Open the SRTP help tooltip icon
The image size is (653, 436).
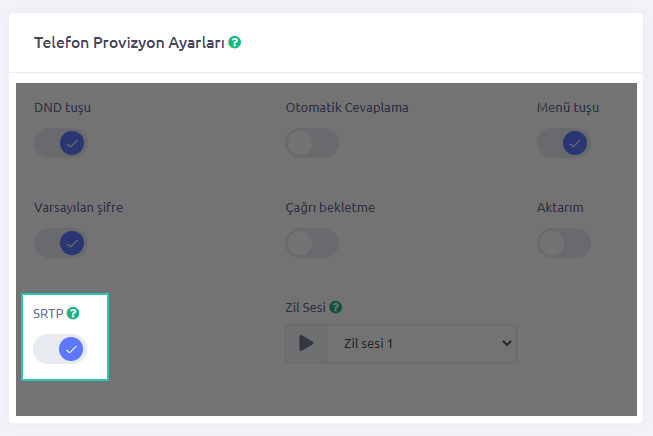tap(73, 313)
